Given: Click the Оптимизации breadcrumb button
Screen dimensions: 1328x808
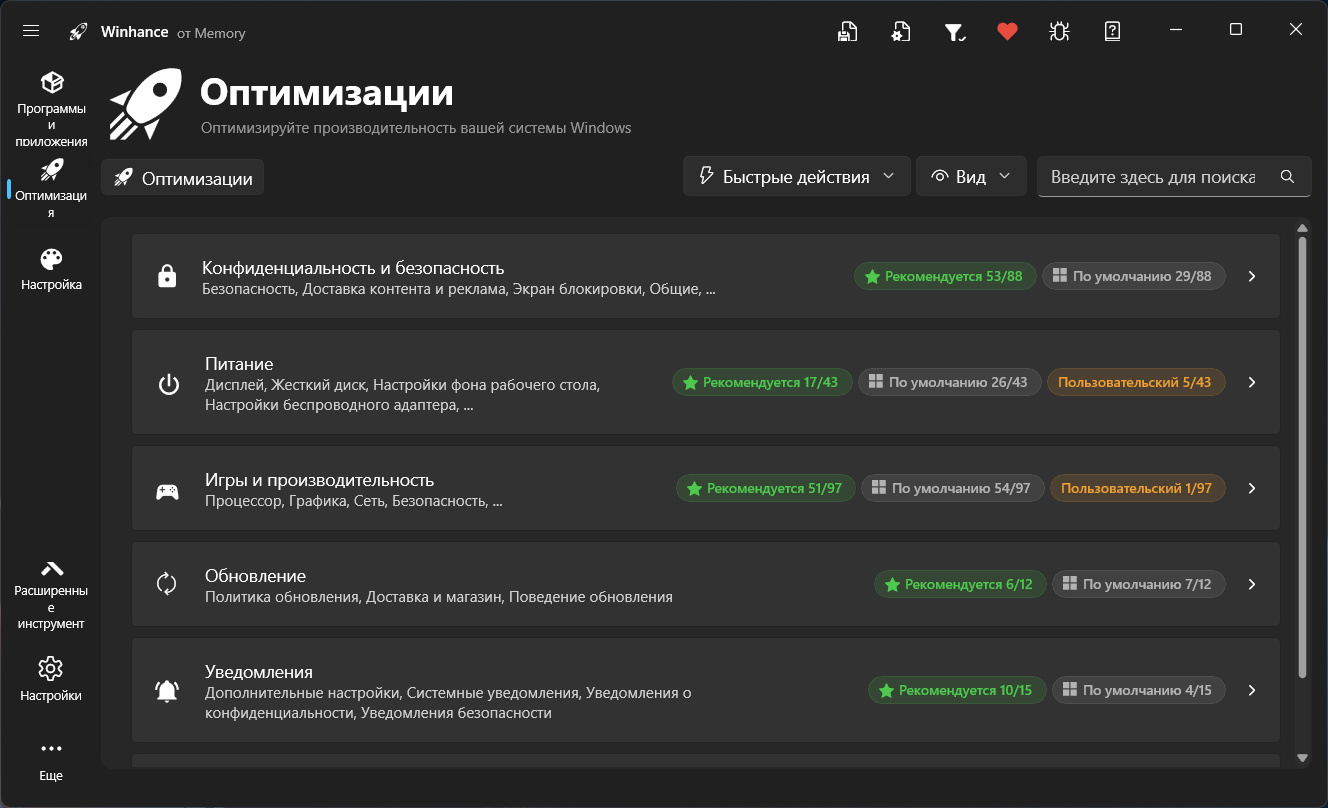Looking at the screenshot, I should [x=182, y=178].
